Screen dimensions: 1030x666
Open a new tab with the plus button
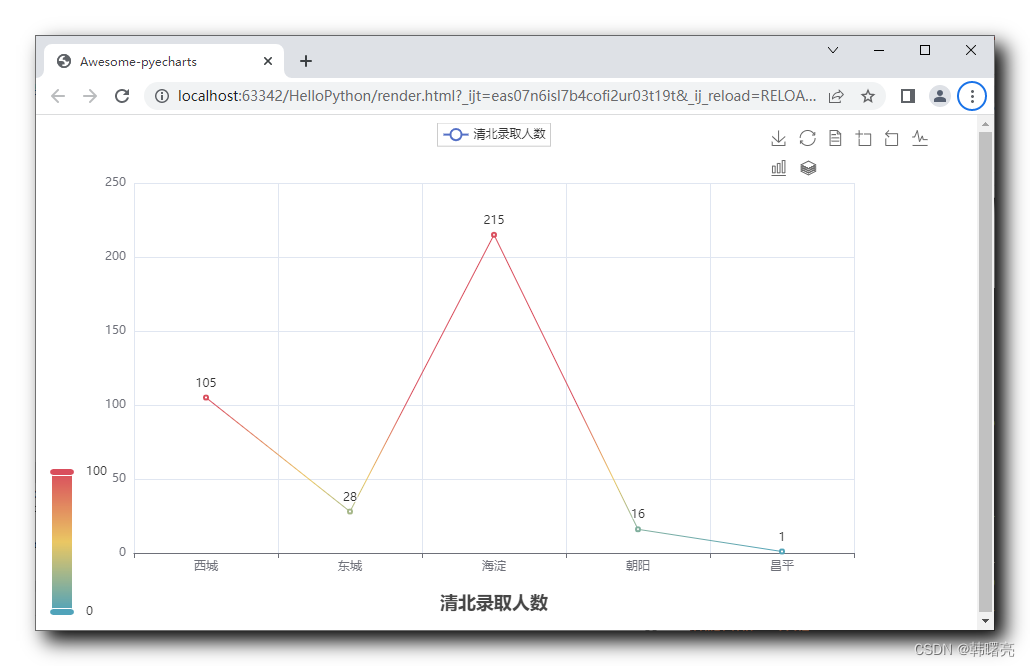point(306,60)
